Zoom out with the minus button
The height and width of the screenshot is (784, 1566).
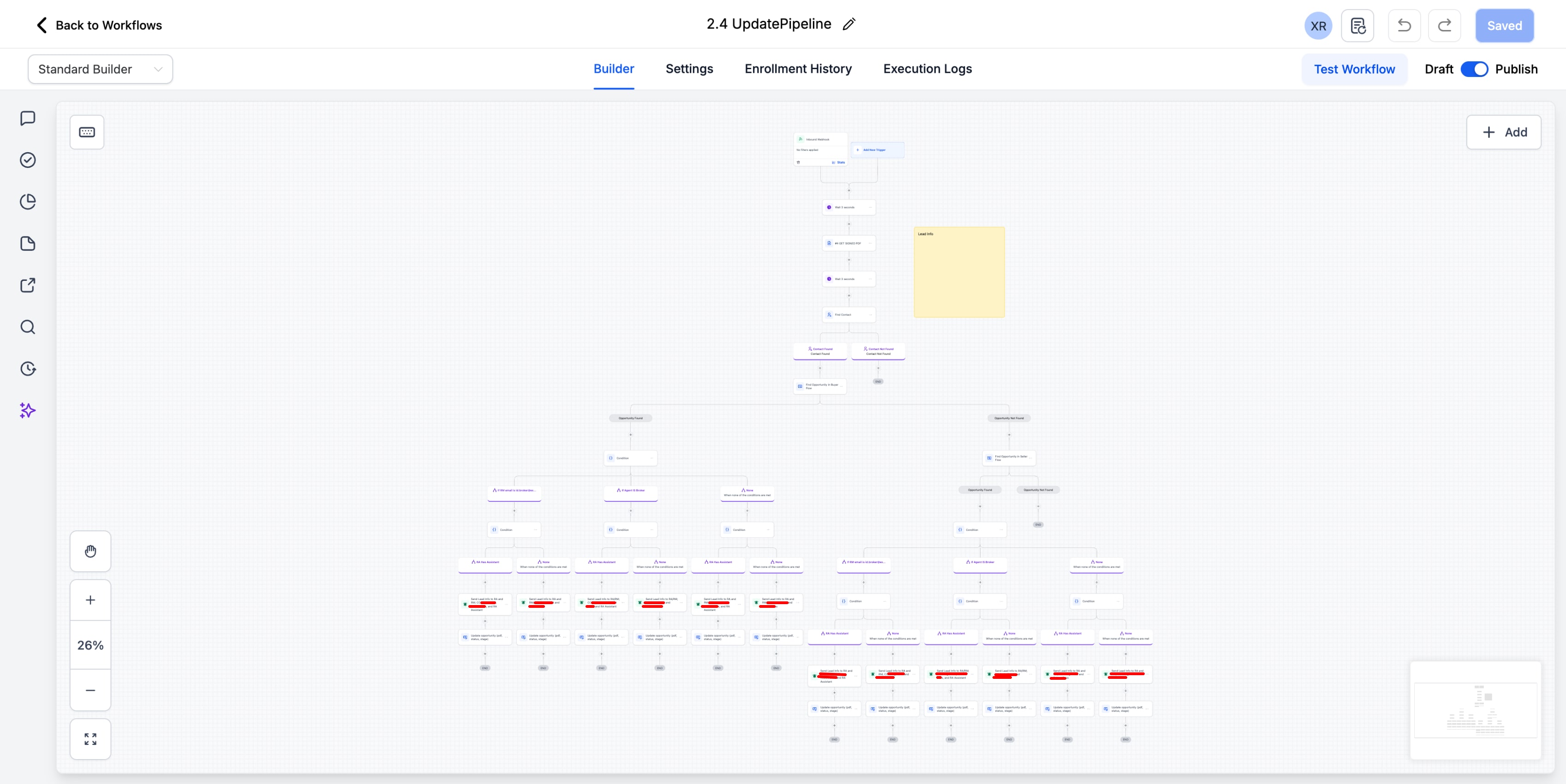[x=90, y=690]
